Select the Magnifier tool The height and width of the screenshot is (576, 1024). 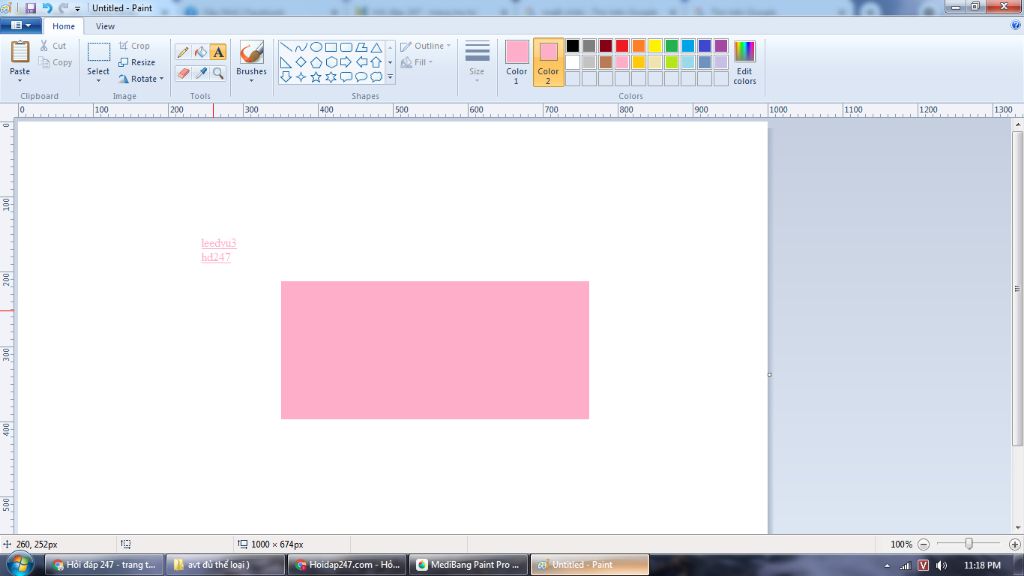click(218, 73)
